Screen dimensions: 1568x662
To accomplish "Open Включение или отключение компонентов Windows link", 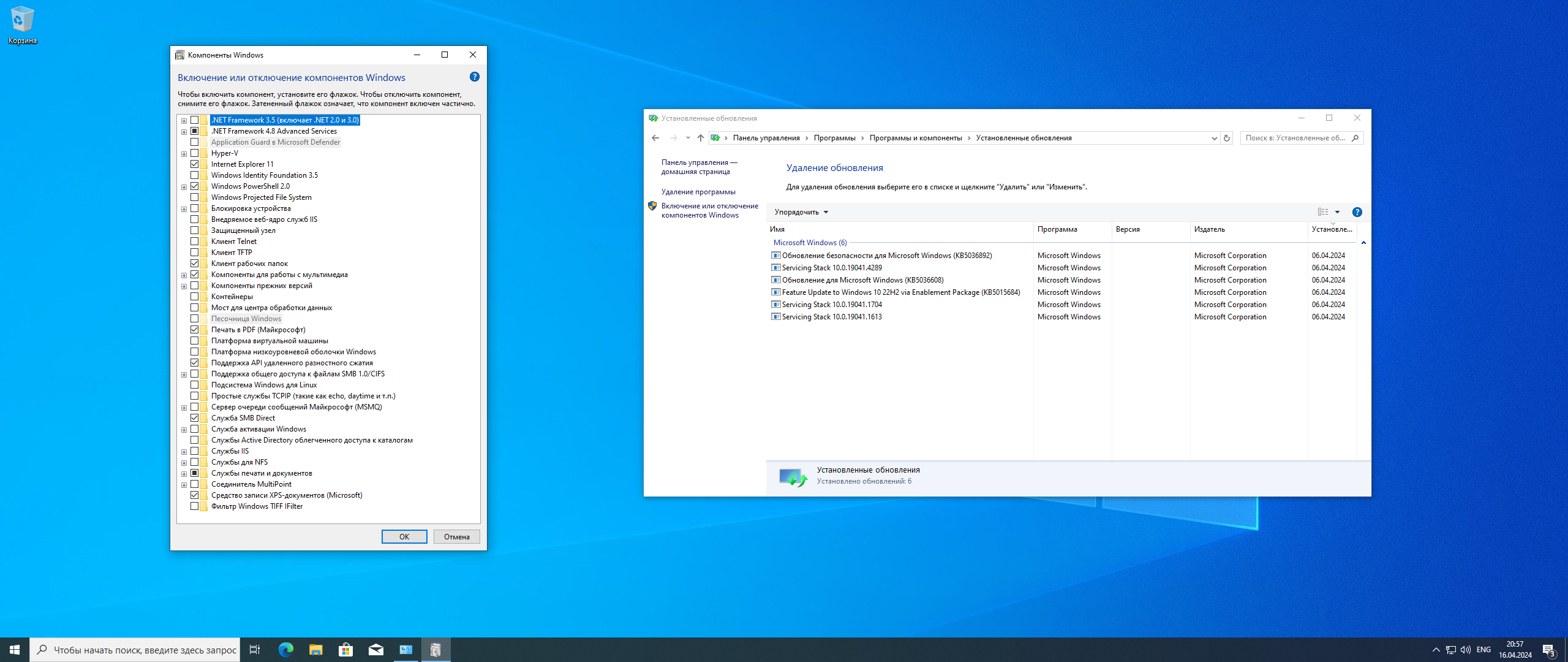I will pyautogui.click(x=710, y=210).
